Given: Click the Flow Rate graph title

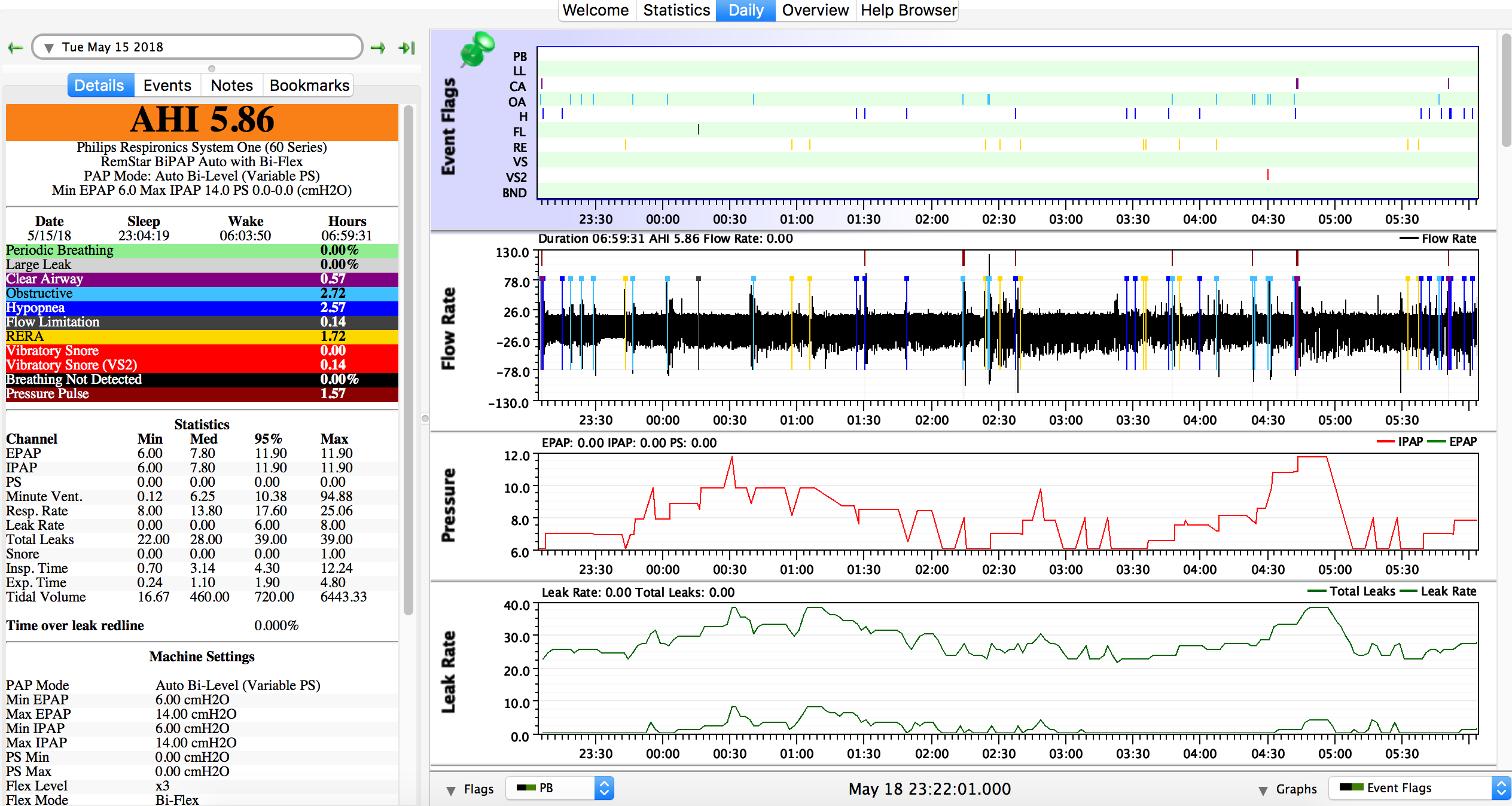Looking at the screenshot, I should click(448, 328).
